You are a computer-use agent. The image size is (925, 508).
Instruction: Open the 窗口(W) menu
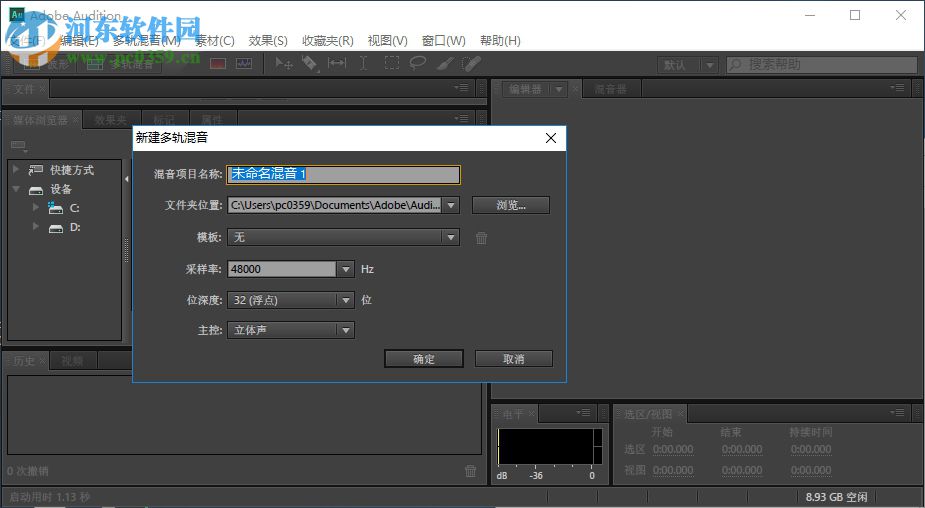point(444,41)
